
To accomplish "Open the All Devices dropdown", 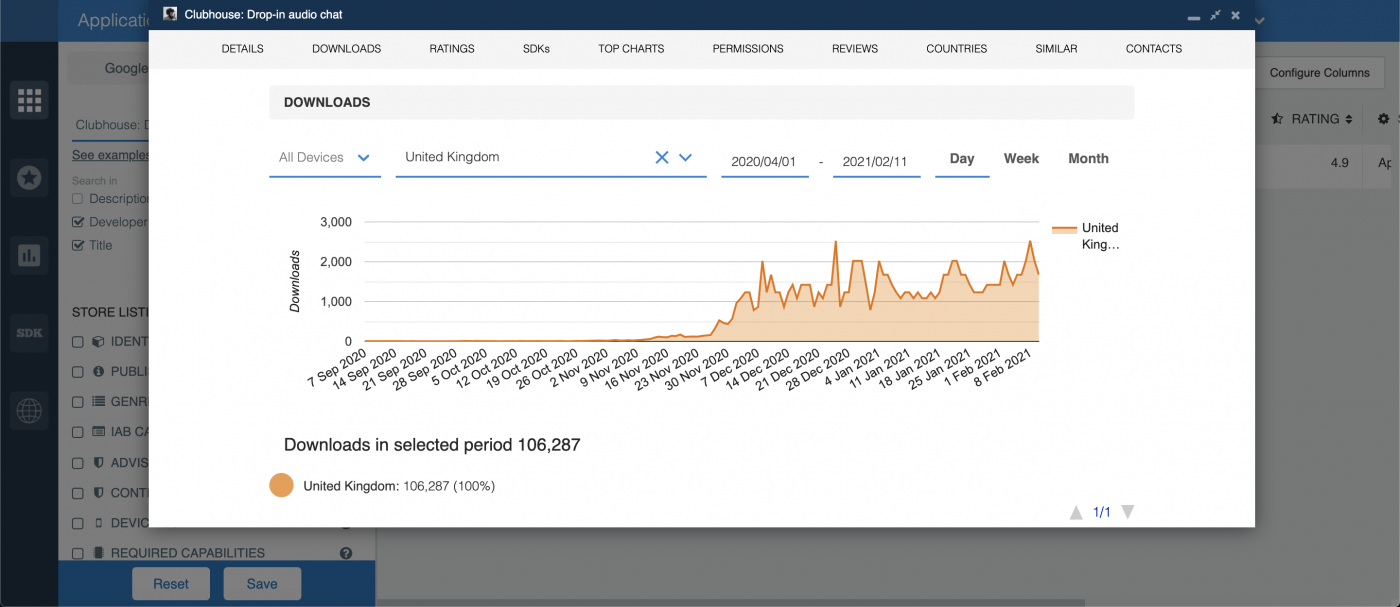I will 363,157.
